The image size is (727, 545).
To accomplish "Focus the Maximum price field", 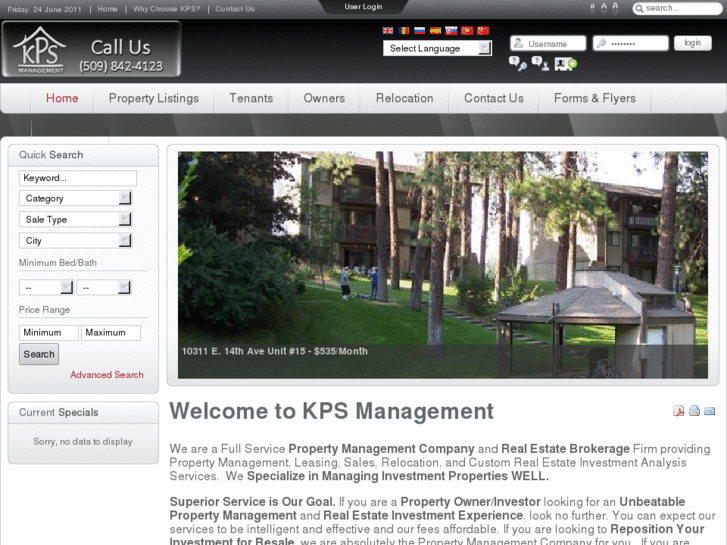I will [x=111, y=333].
